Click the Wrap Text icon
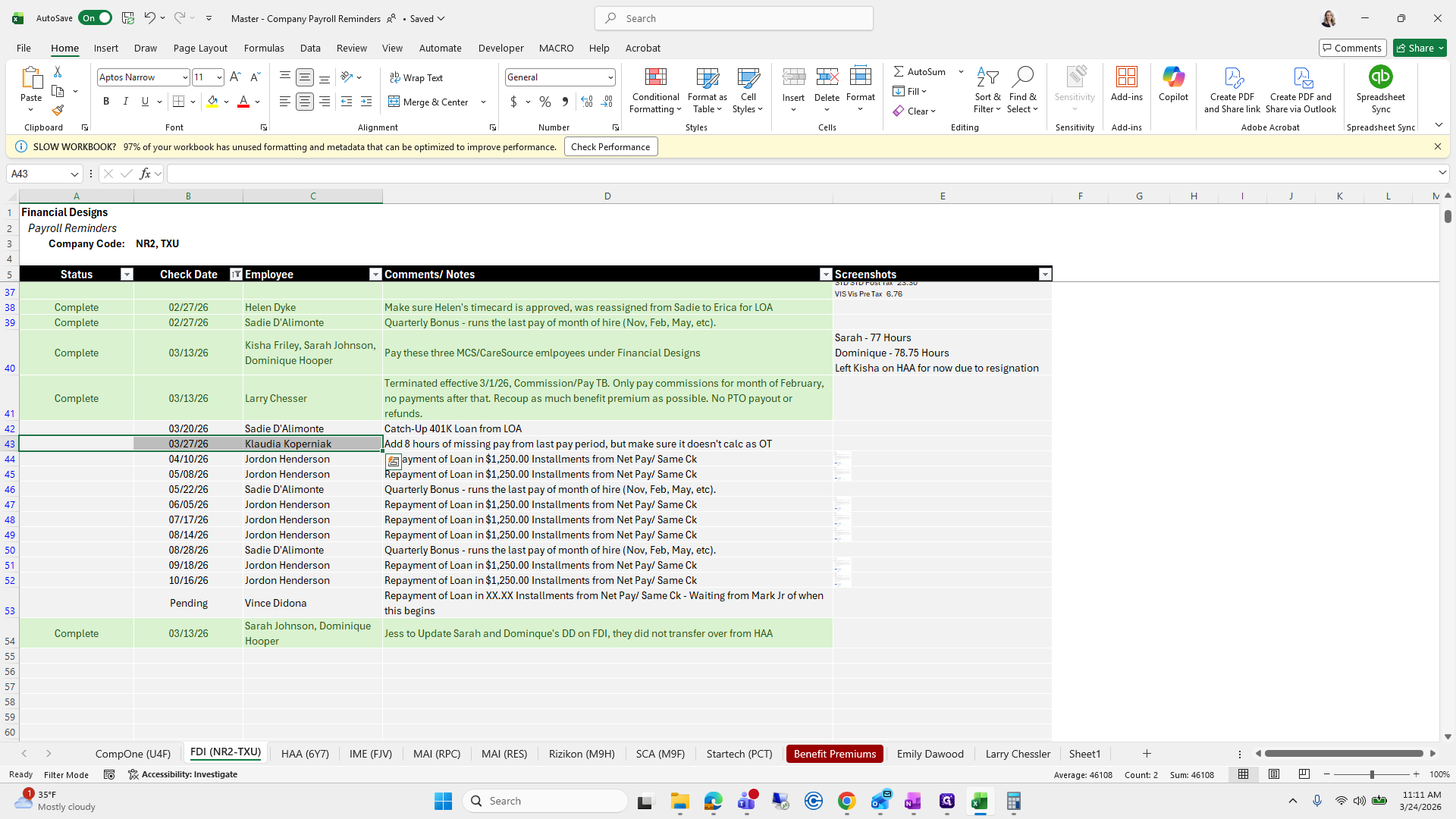 pos(416,77)
